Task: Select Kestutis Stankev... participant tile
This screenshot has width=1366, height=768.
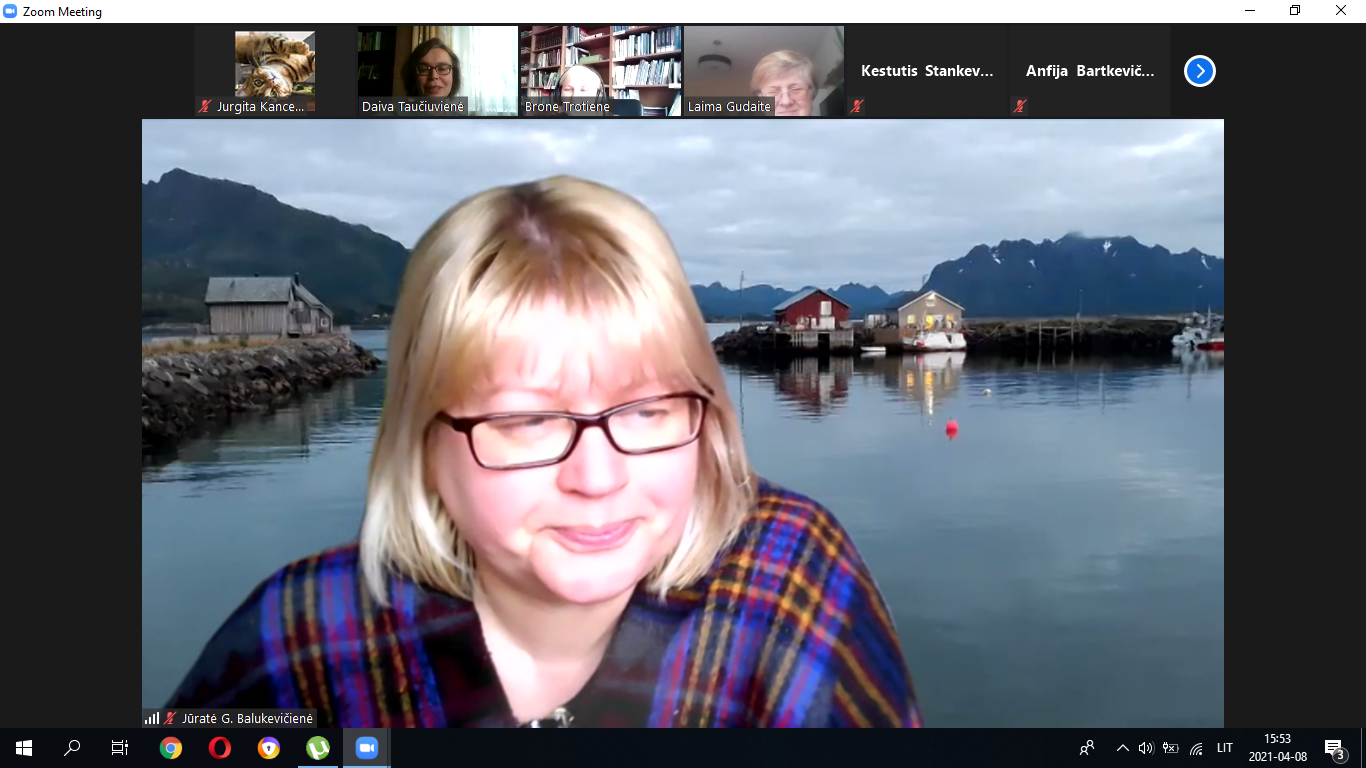Action: (927, 71)
